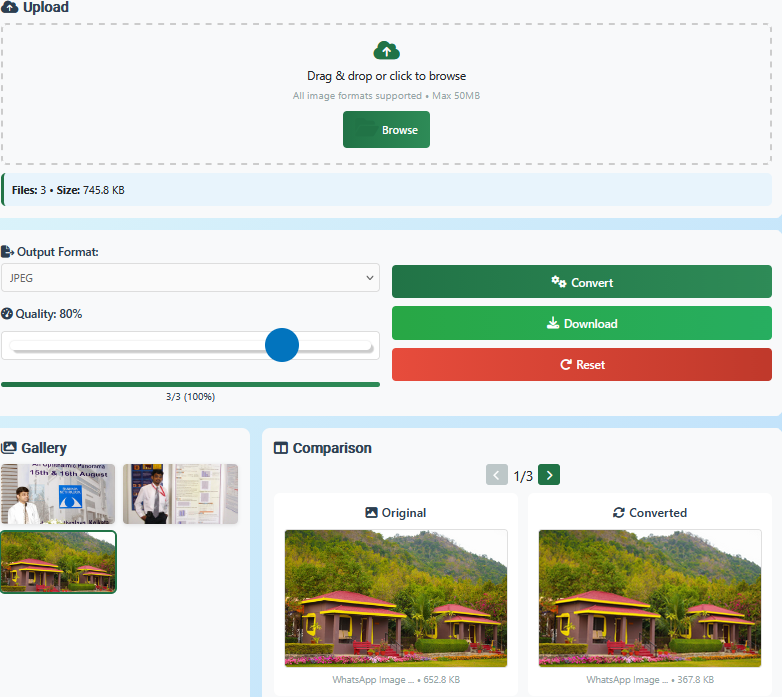Image resolution: width=782 pixels, height=700 pixels.
Task: Click the Quality slider handle
Action: (282, 345)
